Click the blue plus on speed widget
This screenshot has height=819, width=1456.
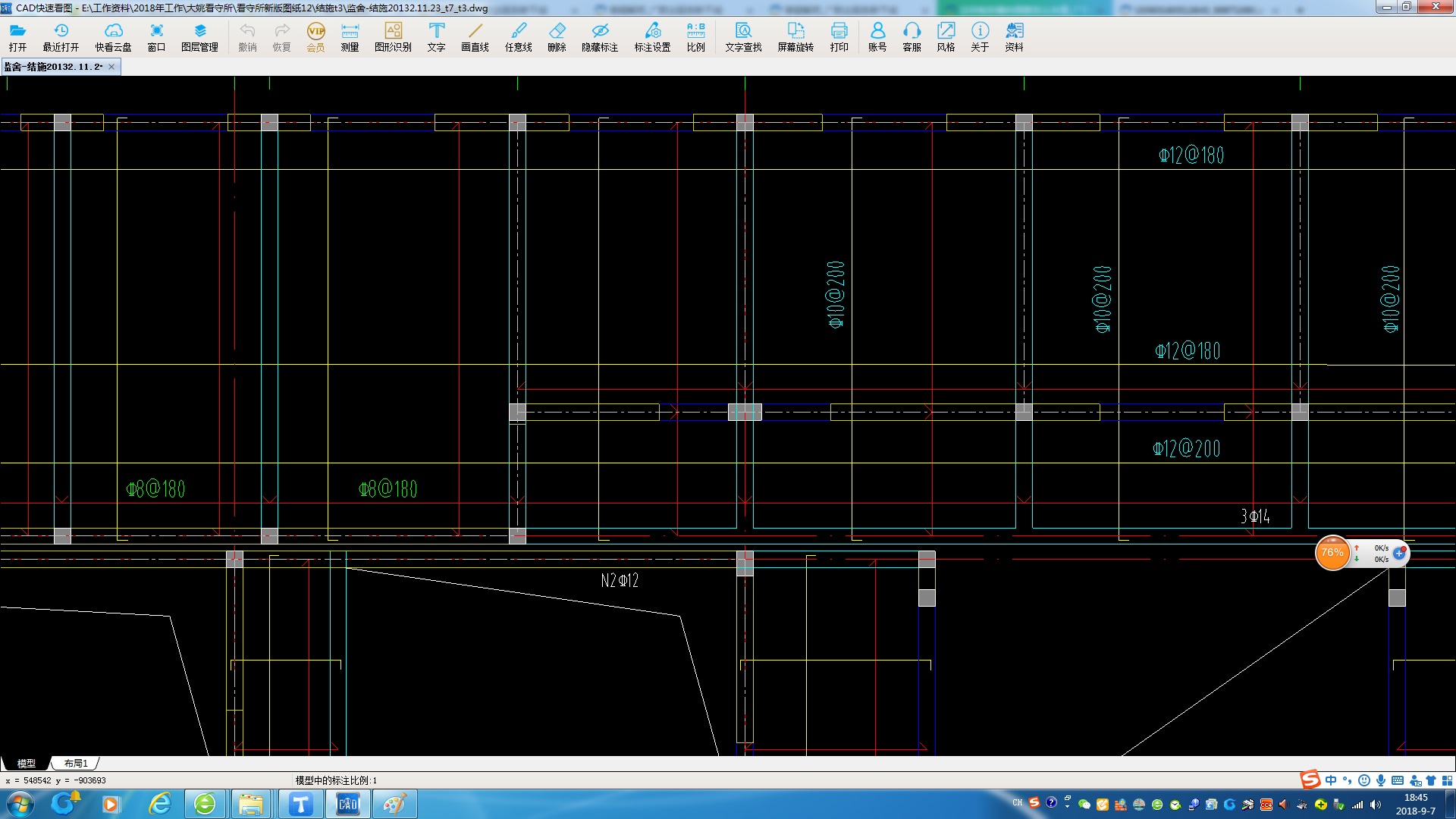coord(1399,554)
